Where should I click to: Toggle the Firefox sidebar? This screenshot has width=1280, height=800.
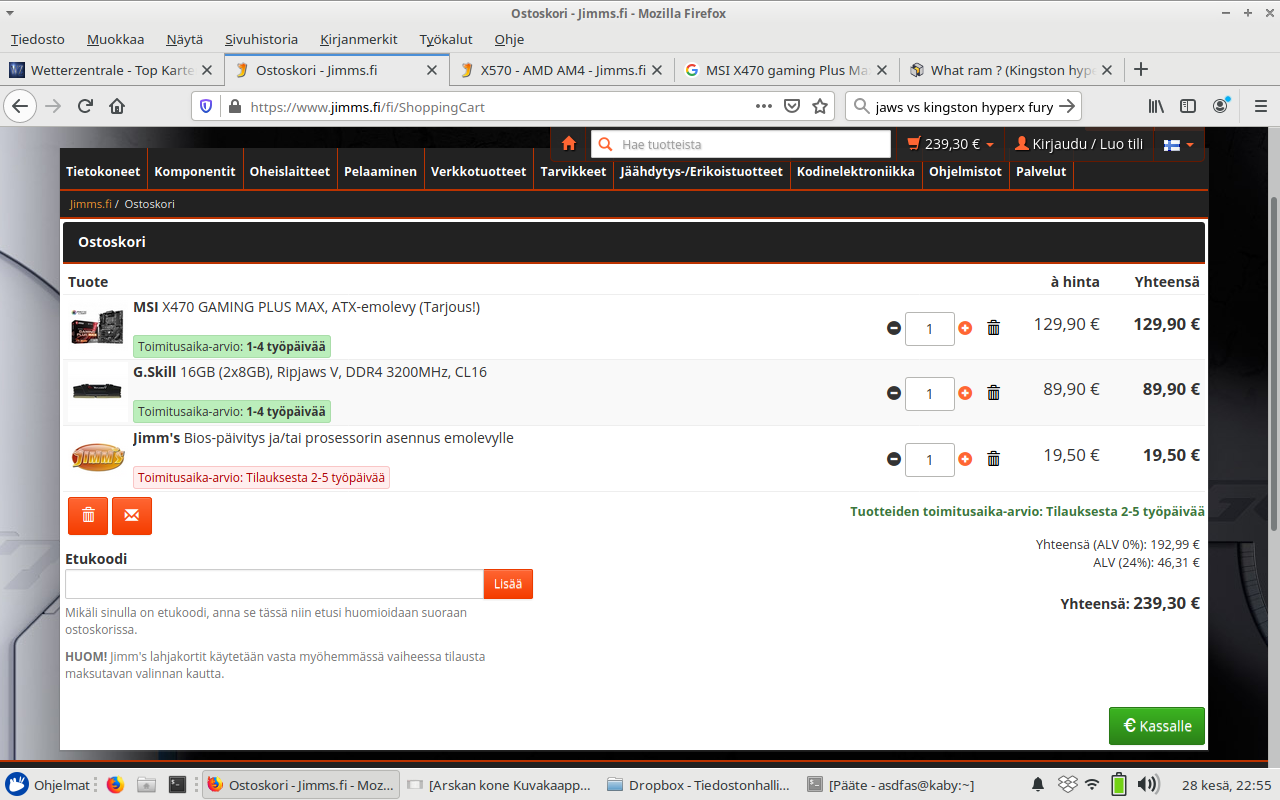[x=1188, y=106]
